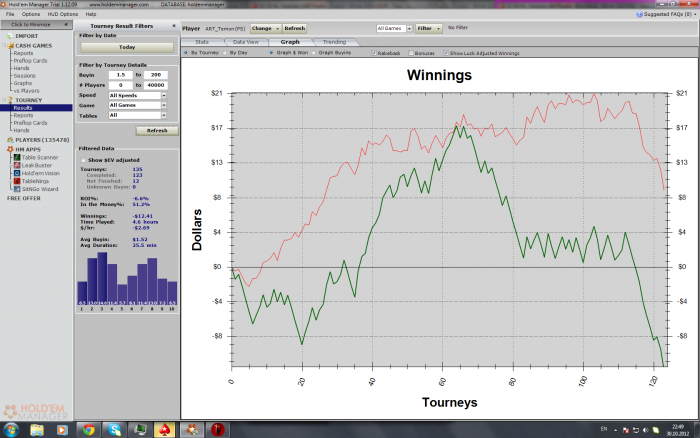Open Skype from taskbar
Viewport: 700px width, 438px height.
pos(115,430)
